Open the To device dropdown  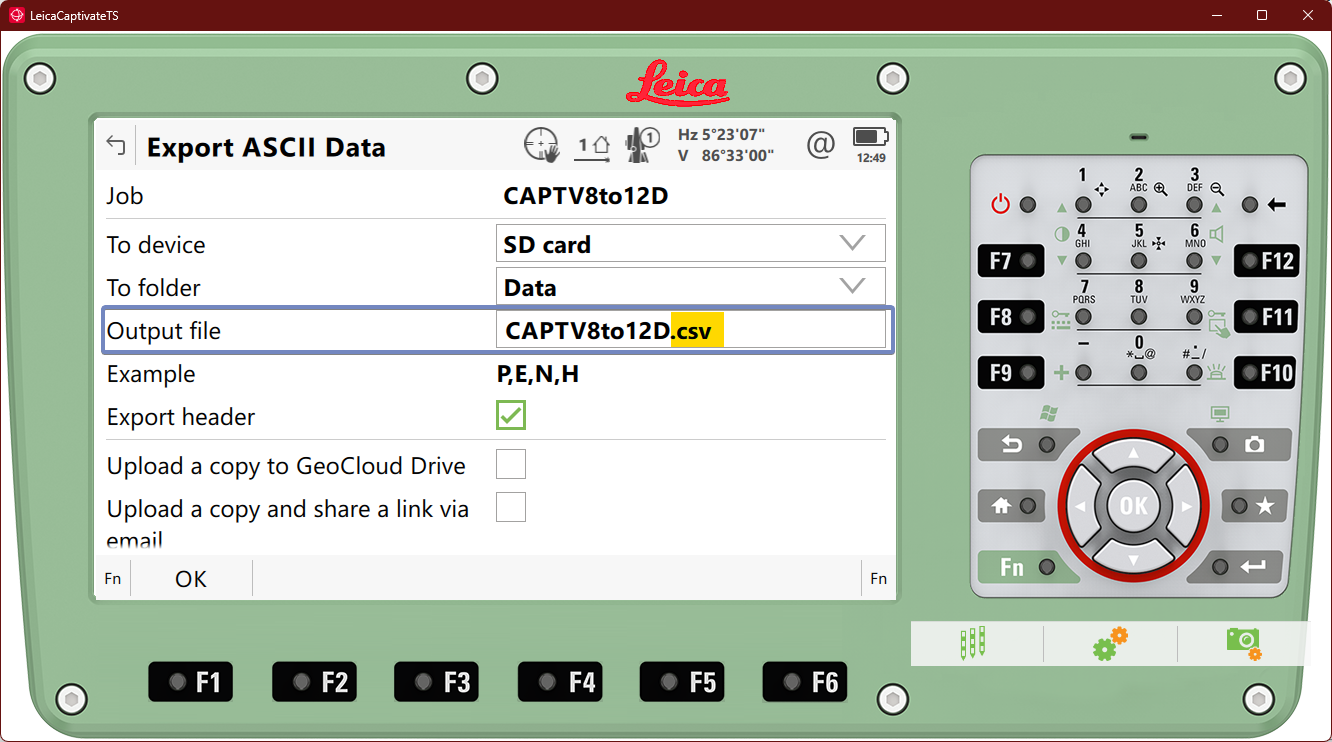click(691, 244)
